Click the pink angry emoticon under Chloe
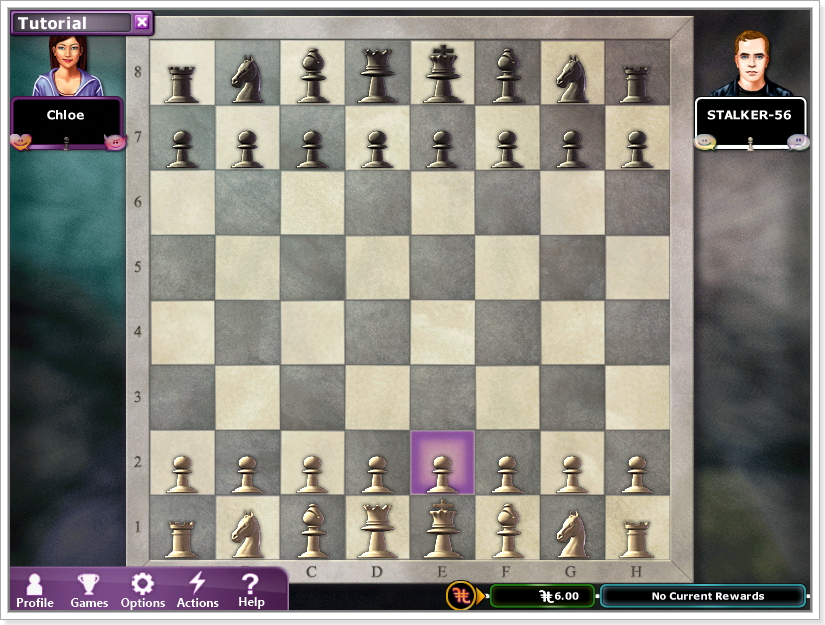Screen dimensions: 825x625 tap(115, 142)
